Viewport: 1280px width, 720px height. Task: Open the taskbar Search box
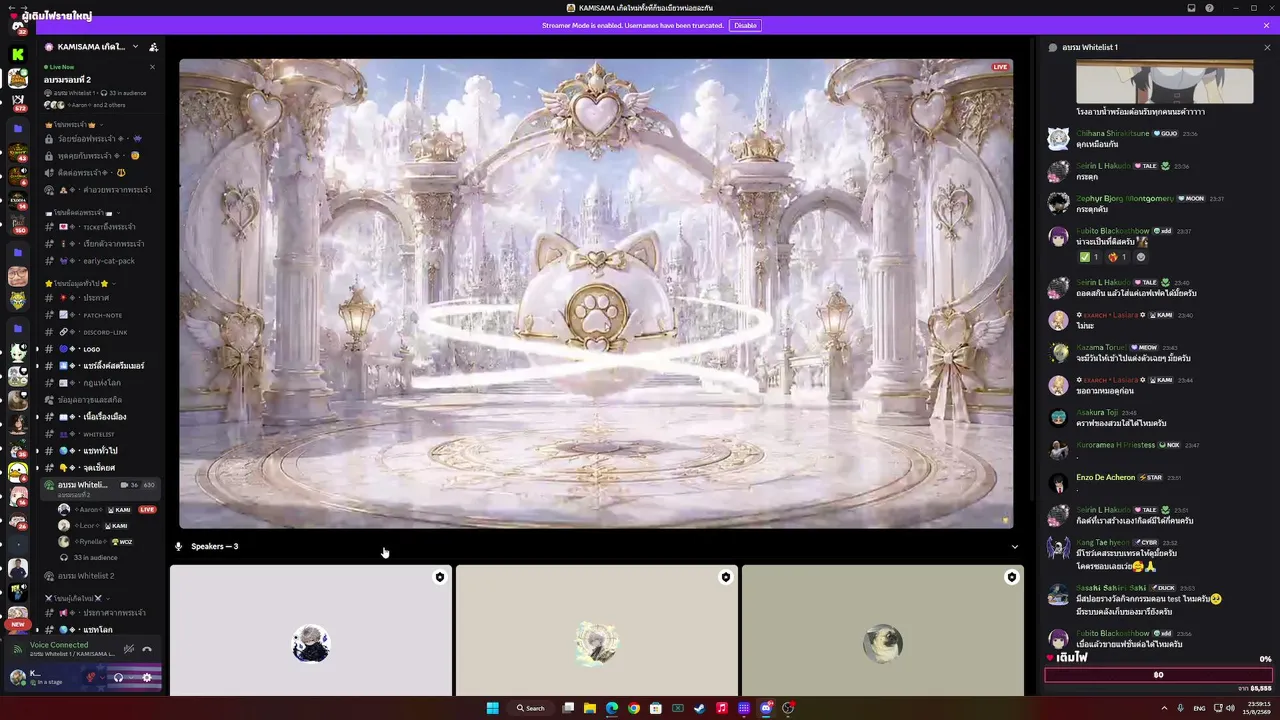point(531,708)
